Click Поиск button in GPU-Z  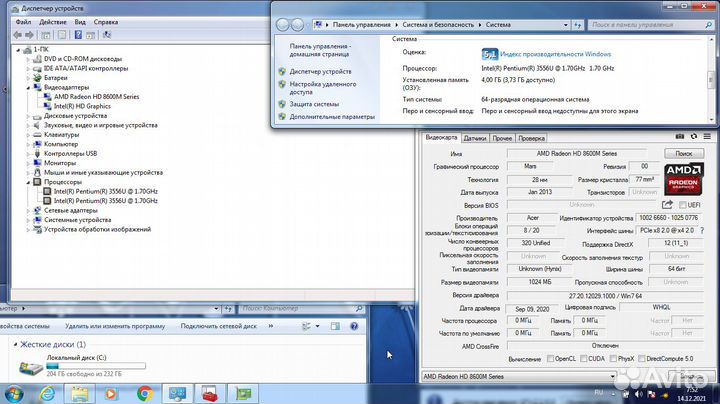pyautogui.click(x=684, y=153)
